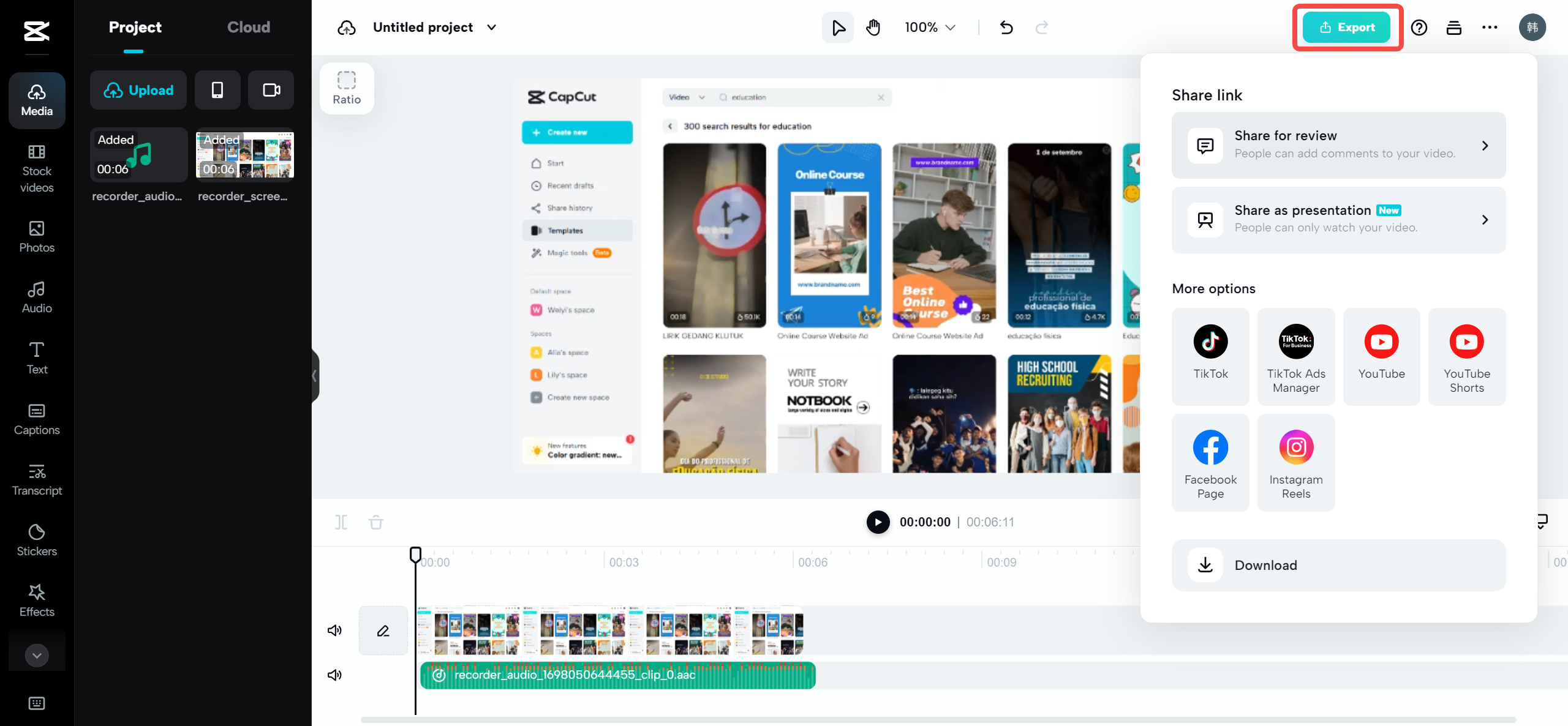Undo the last action

click(x=1006, y=28)
